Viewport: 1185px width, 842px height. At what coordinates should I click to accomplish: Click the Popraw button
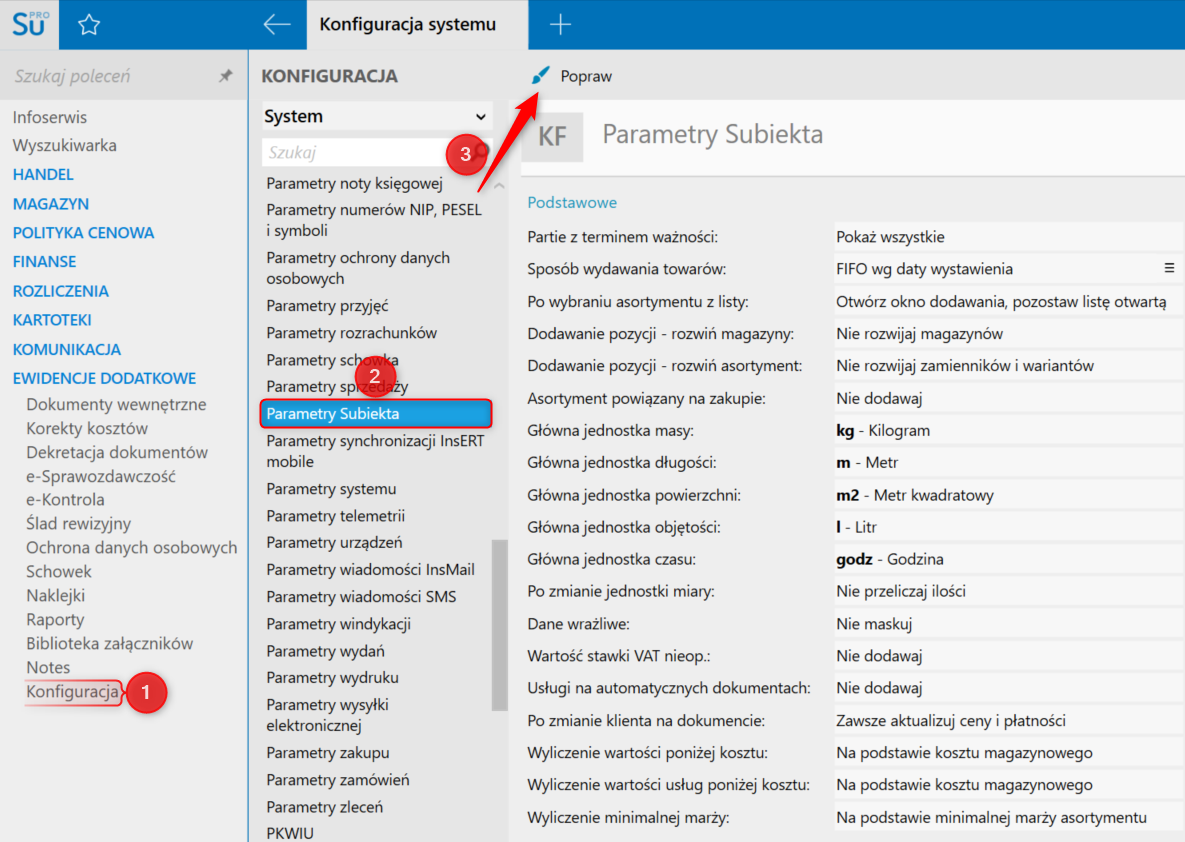[x=572, y=76]
